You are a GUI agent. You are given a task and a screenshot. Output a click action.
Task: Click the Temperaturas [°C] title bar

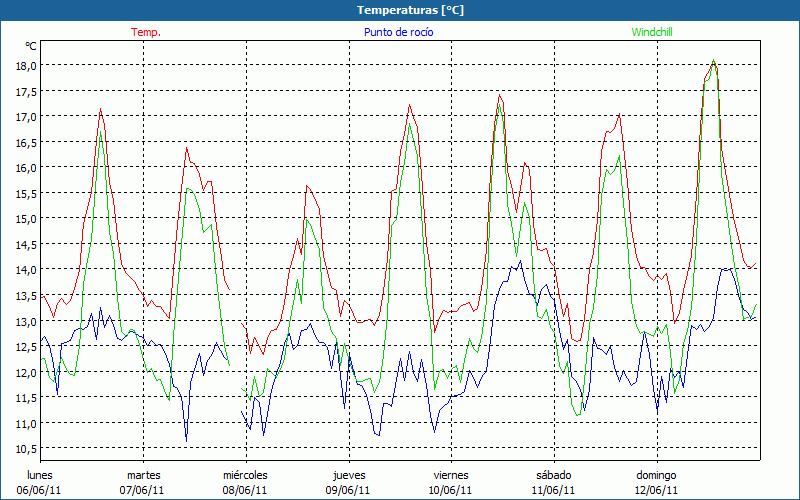coord(399,10)
